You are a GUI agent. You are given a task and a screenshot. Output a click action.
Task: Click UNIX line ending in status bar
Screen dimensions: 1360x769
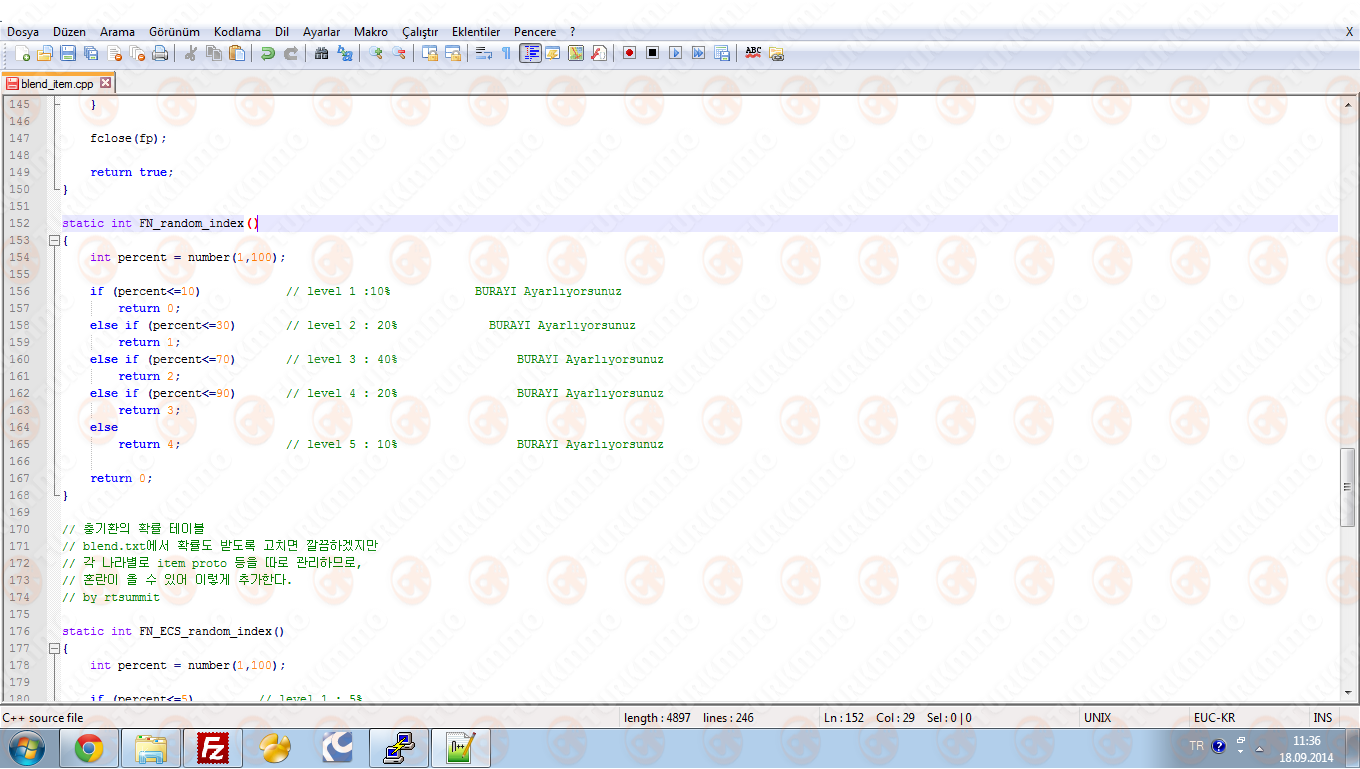(x=1097, y=718)
